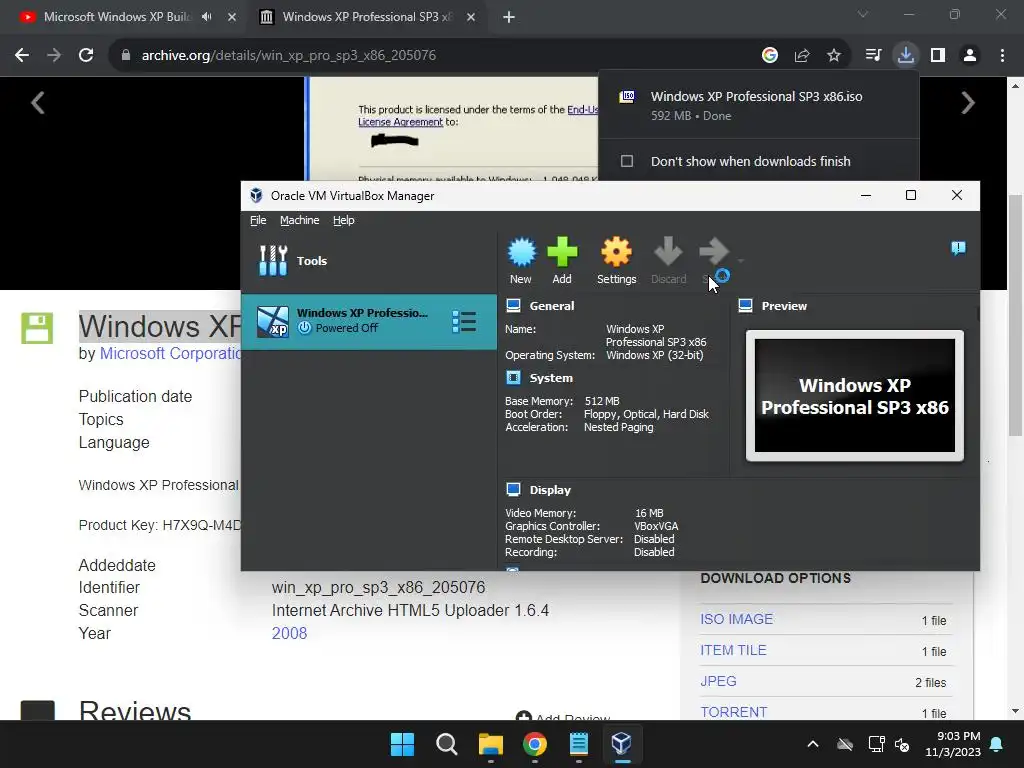Image resolution: width=1024 pixels, height=768 pixels.
Task: Click the VM preview thumbnail
Action: coord(855,396)
